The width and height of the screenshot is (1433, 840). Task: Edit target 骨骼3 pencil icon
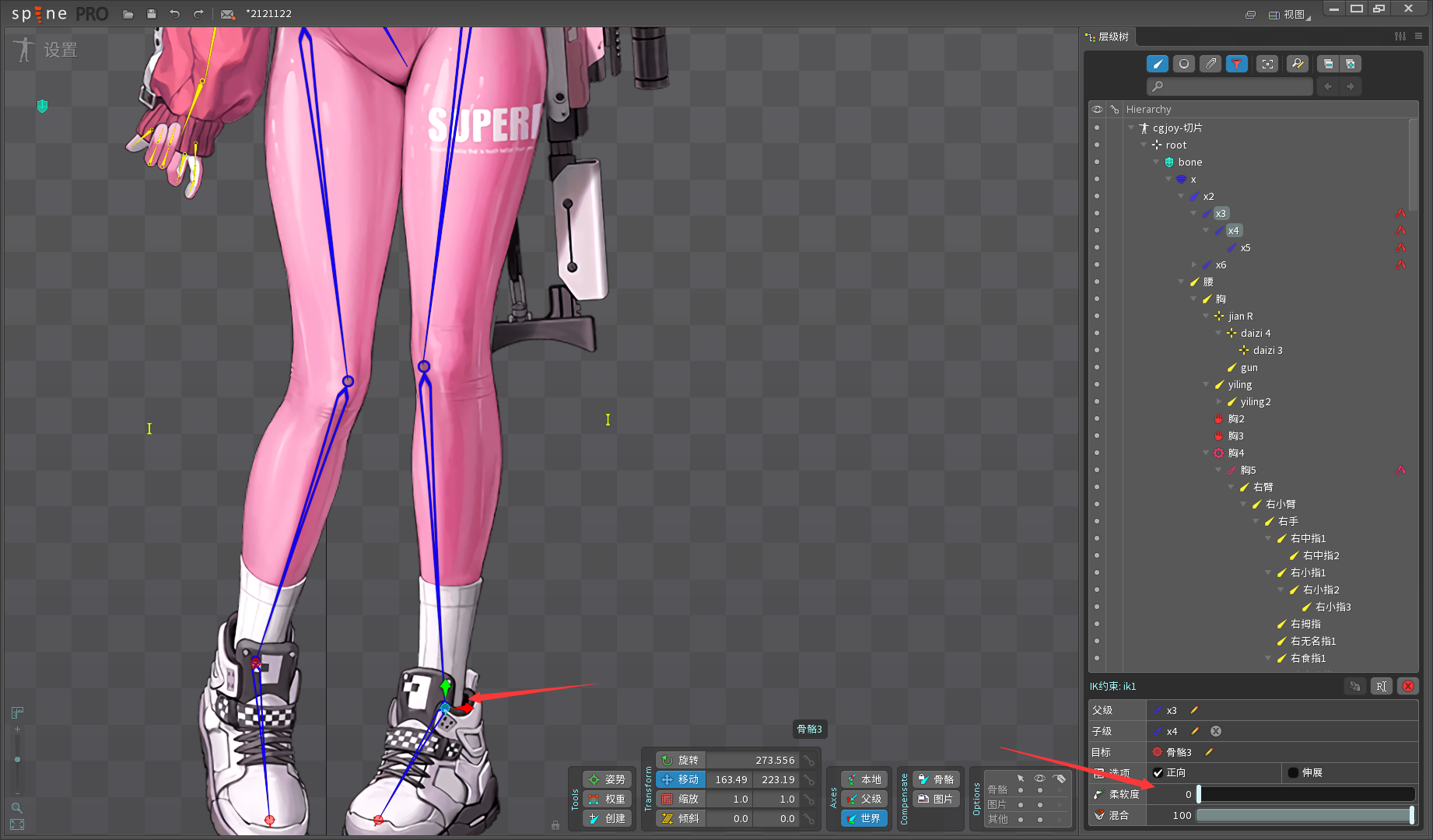click(1209, 752)
